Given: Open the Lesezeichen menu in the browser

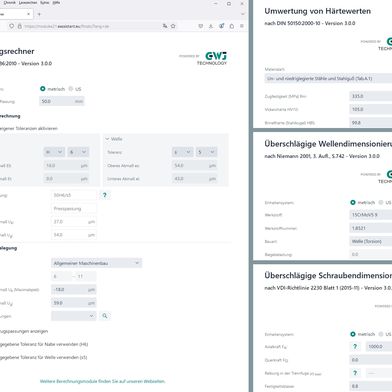Looking at the screenshot, I should pyautogui.click(x=28, y=3).
